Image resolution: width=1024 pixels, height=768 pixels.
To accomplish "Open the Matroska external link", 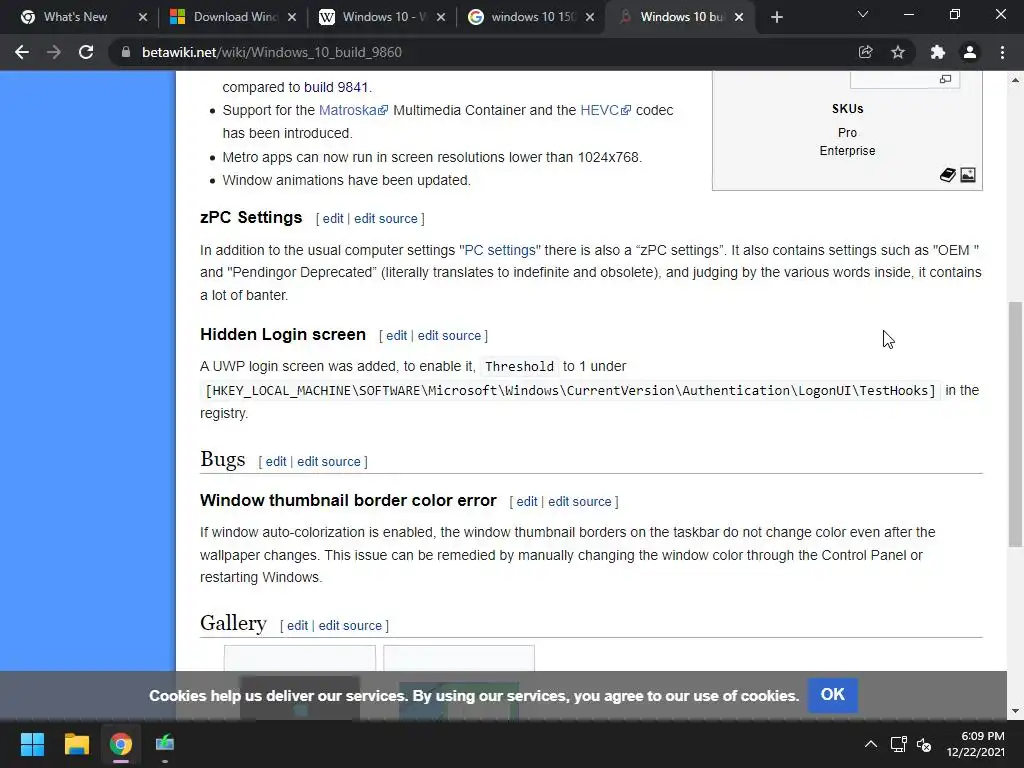I will (x=353, y=110).
